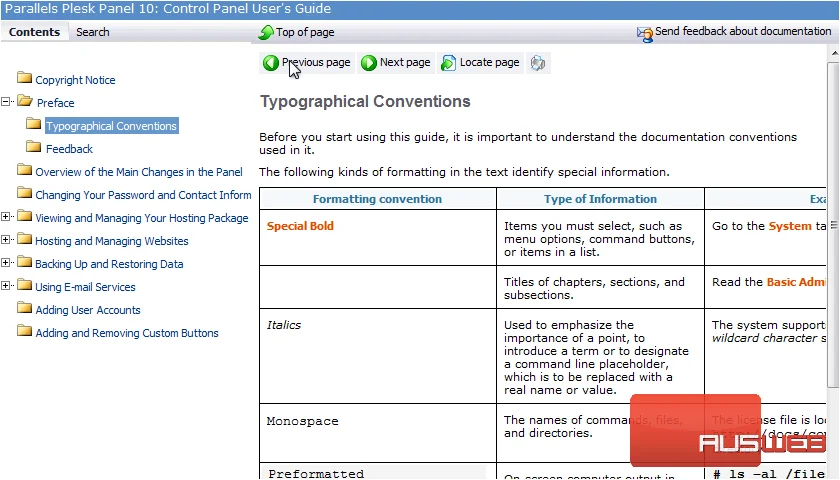This screenshot has width=840, height=480.
Task: Click the vertical scrollbar thumb
Action: click(834, 225)
